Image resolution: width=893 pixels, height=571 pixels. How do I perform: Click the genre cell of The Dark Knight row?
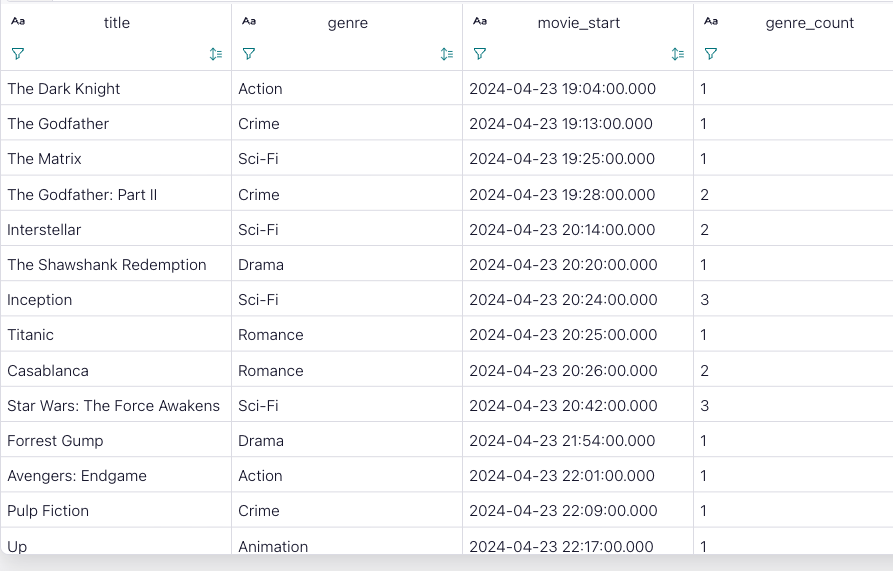[347, 88]
